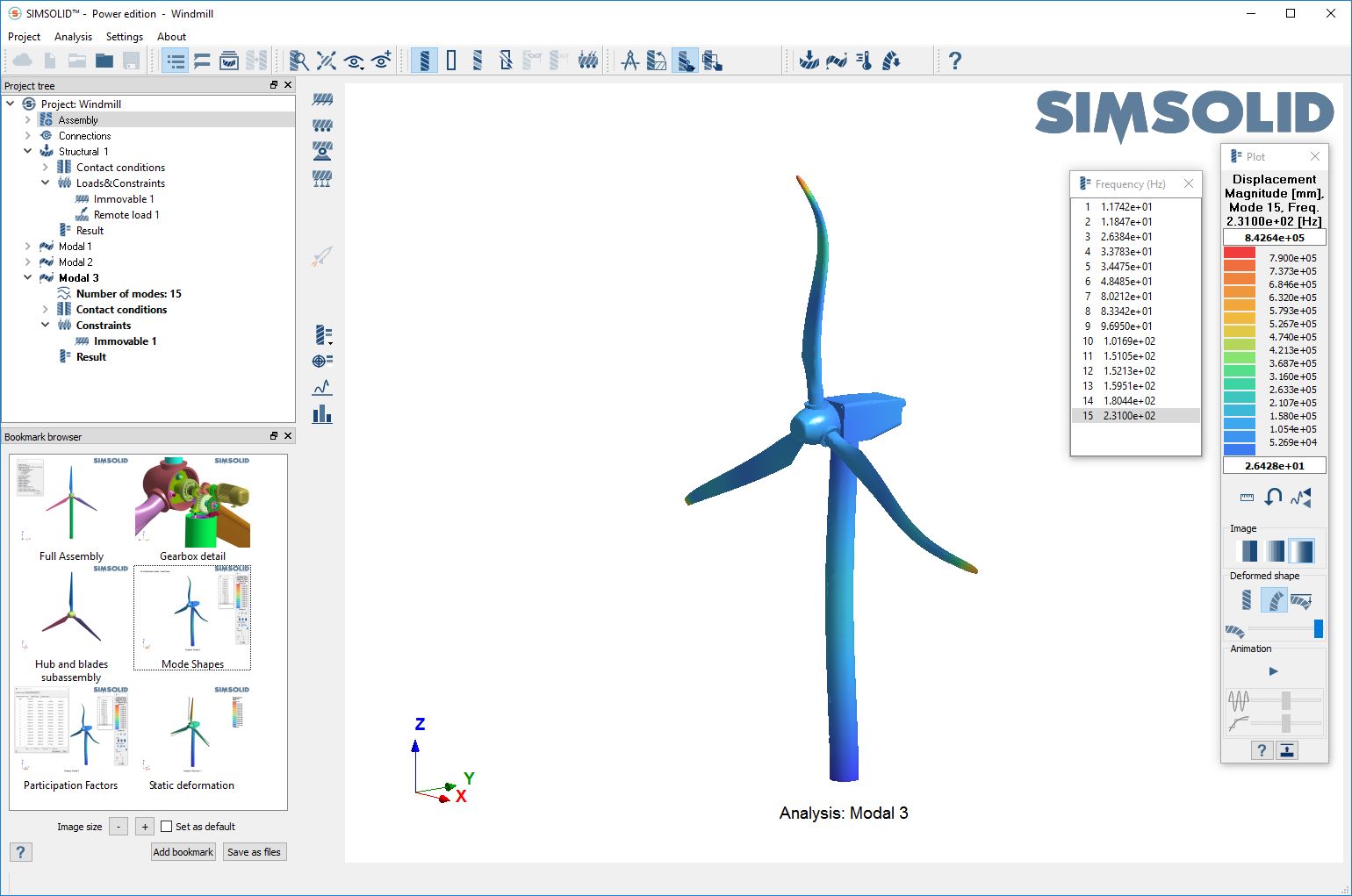Click the results plot side icon with dropdown
1352x896 pixels.
(x=322, y=334)
